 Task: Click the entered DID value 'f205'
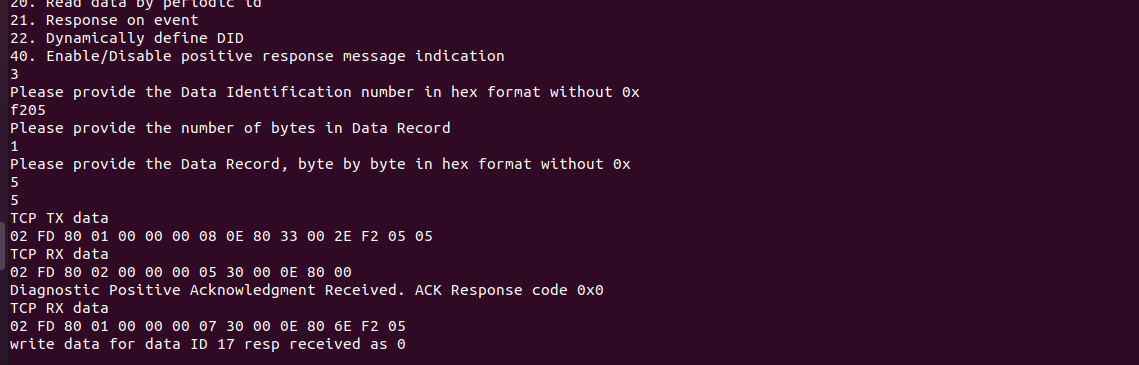(28, 110)
